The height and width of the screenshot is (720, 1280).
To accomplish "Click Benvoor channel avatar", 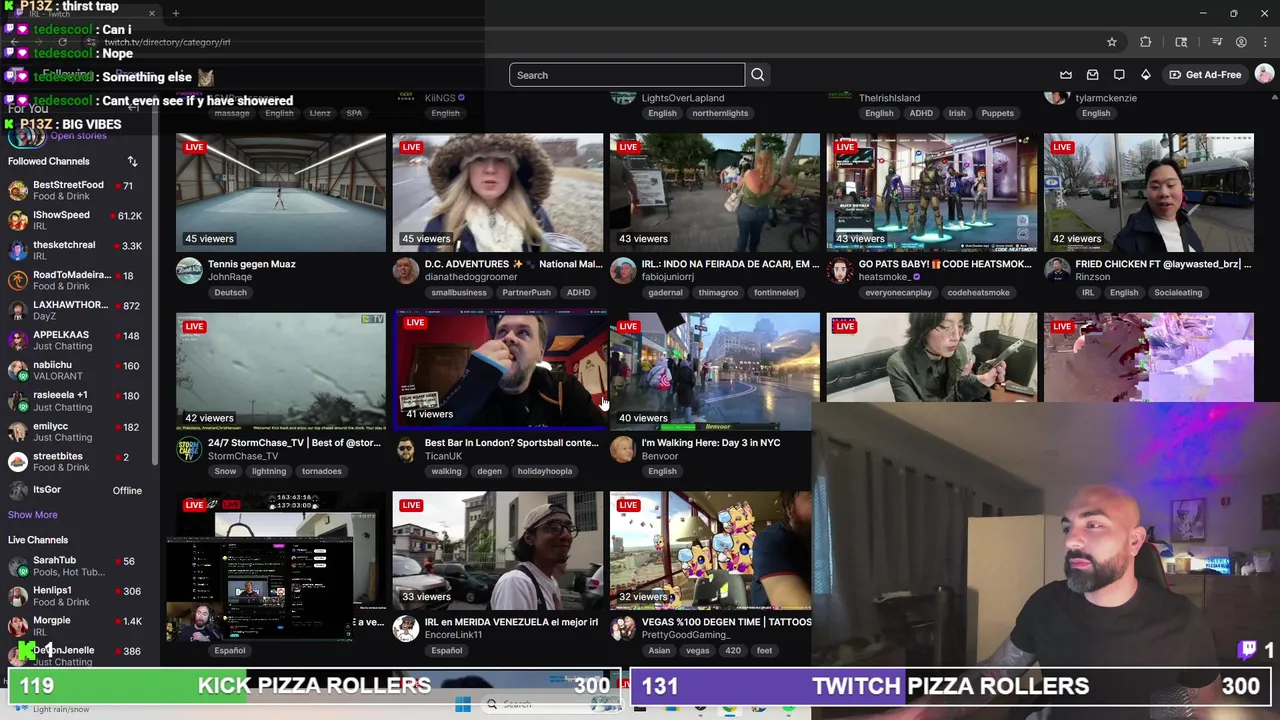I will (622, 449).
